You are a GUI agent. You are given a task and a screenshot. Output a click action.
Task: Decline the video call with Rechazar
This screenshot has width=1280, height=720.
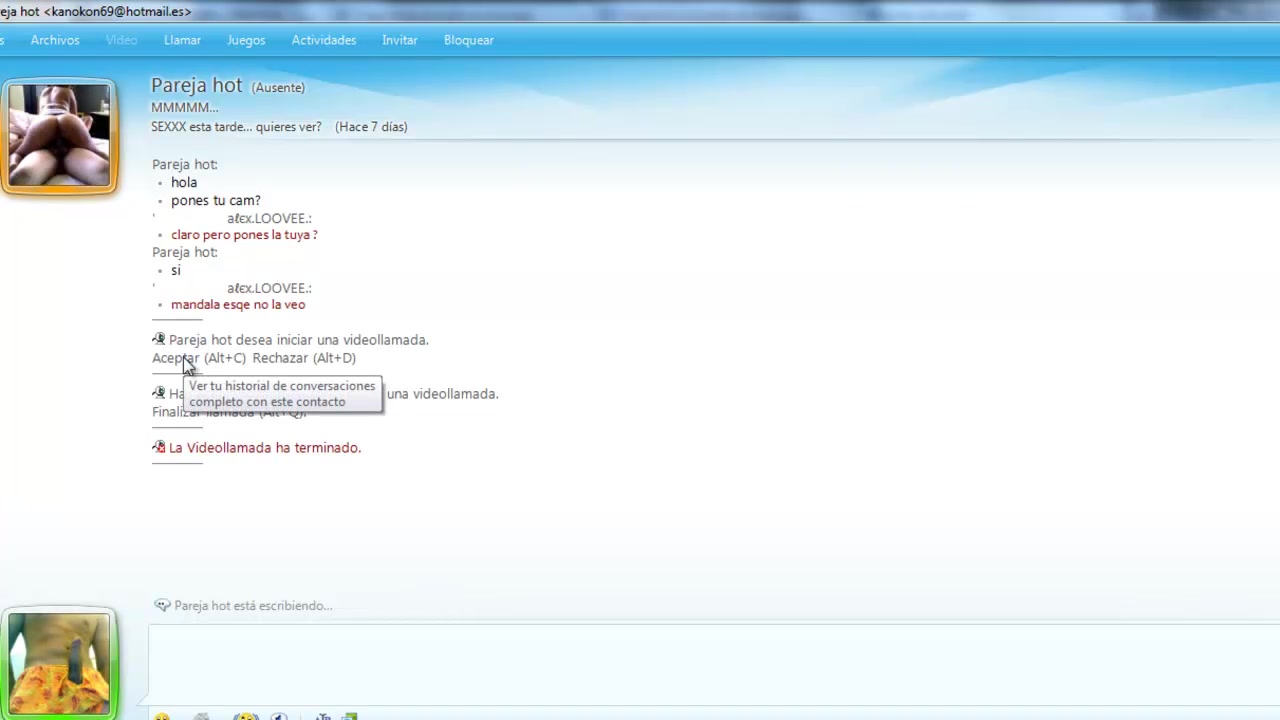tap(304, 358)
